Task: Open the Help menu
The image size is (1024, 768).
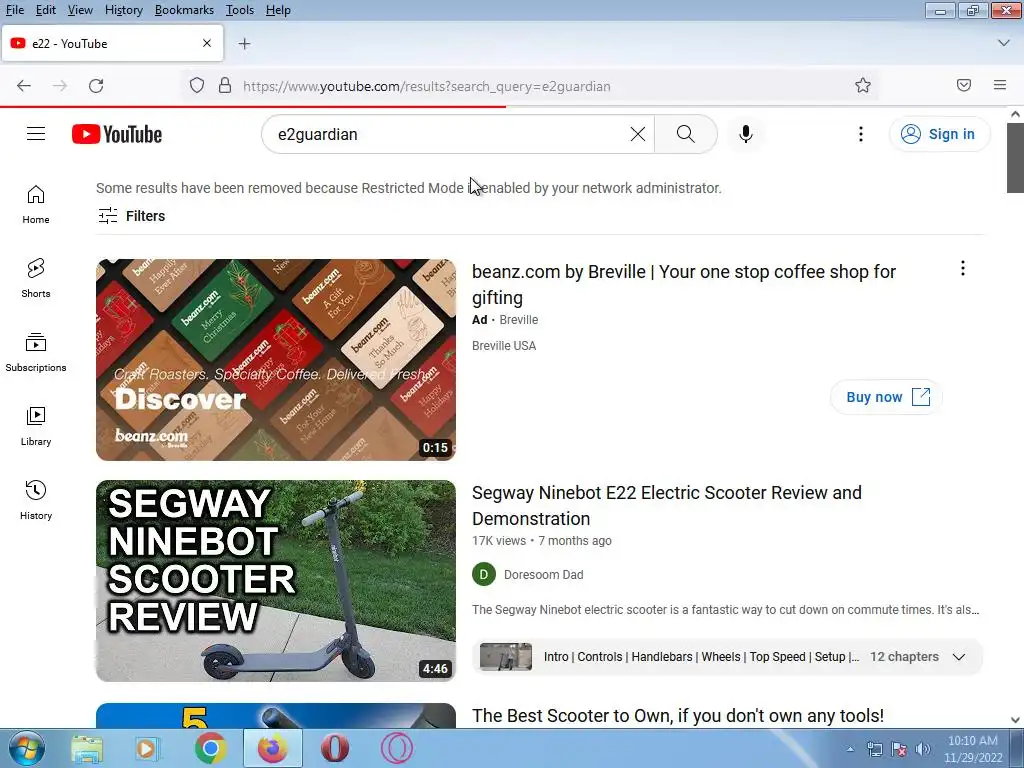Action: [278, 10]
